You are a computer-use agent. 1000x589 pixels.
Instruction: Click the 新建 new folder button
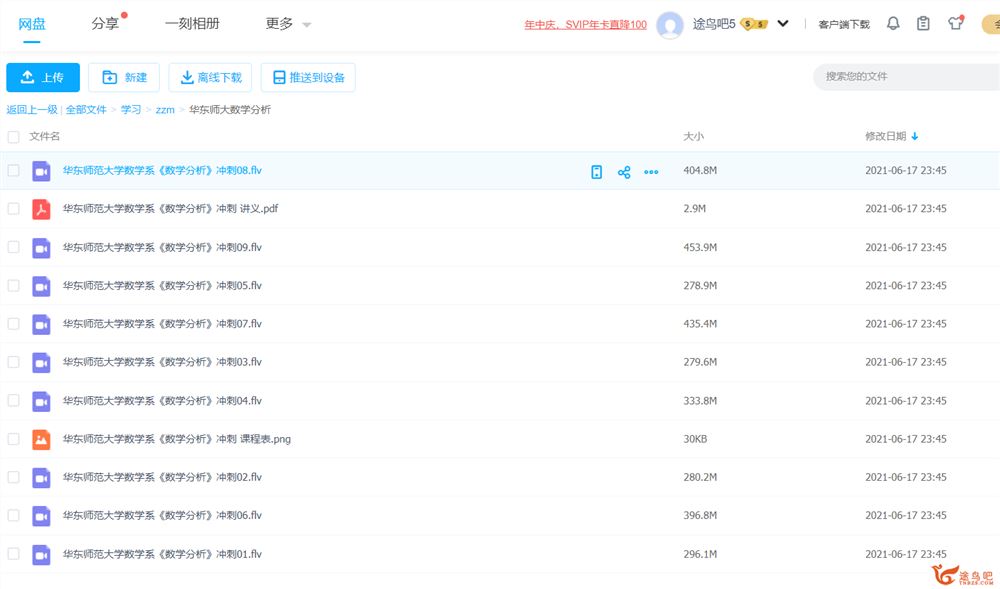click(x=124, y=77)
